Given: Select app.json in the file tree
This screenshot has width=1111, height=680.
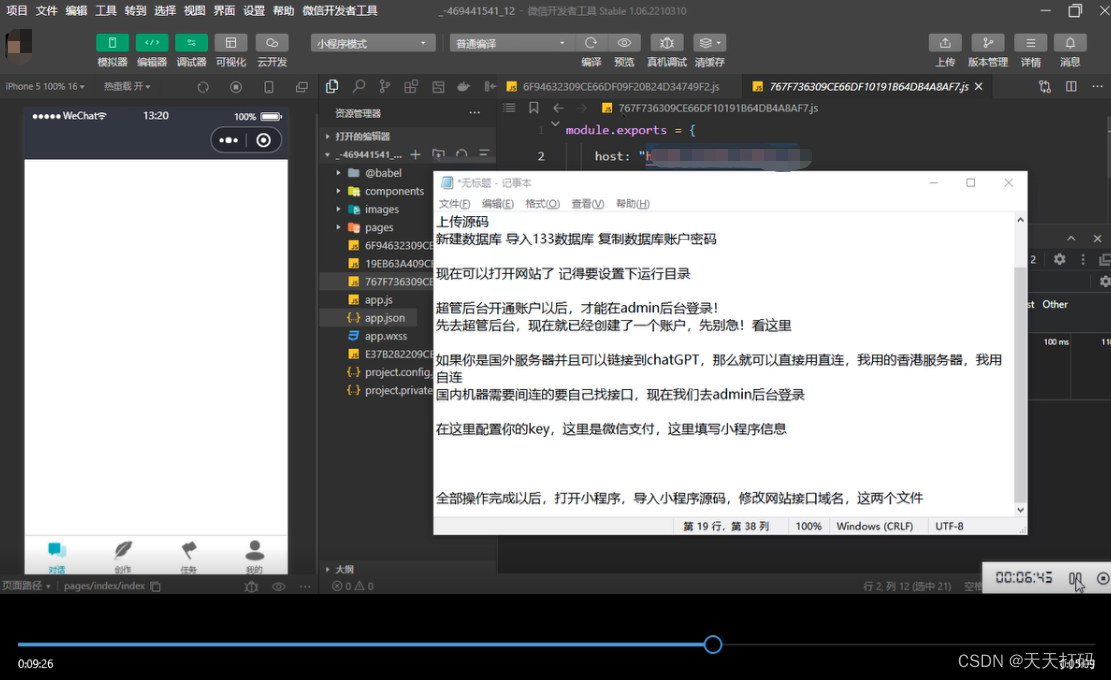Looking at the screenshot, I should pyautogui.click(x=385, y=318).
